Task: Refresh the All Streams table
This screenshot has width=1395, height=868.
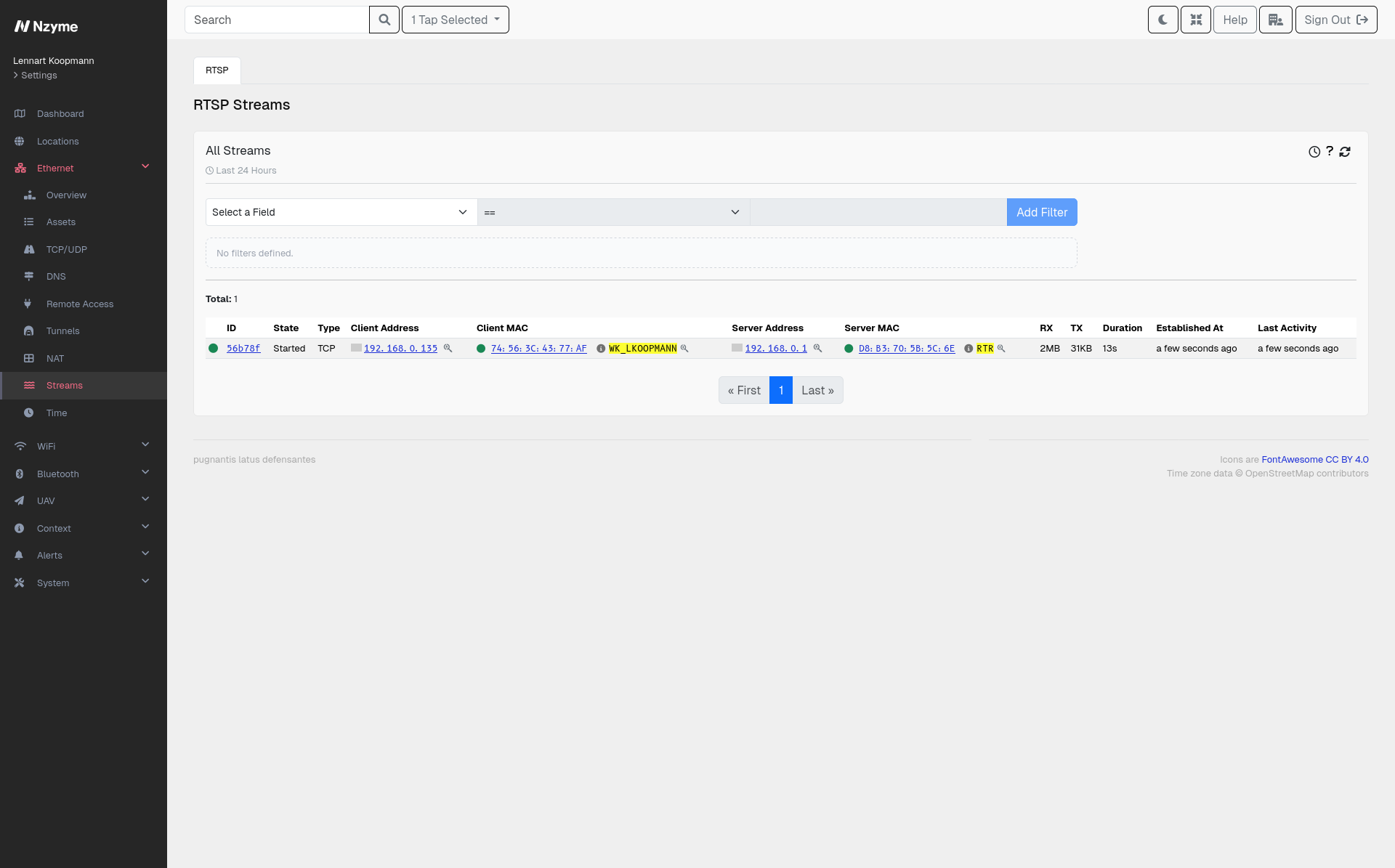Action: coord(1345,152)
